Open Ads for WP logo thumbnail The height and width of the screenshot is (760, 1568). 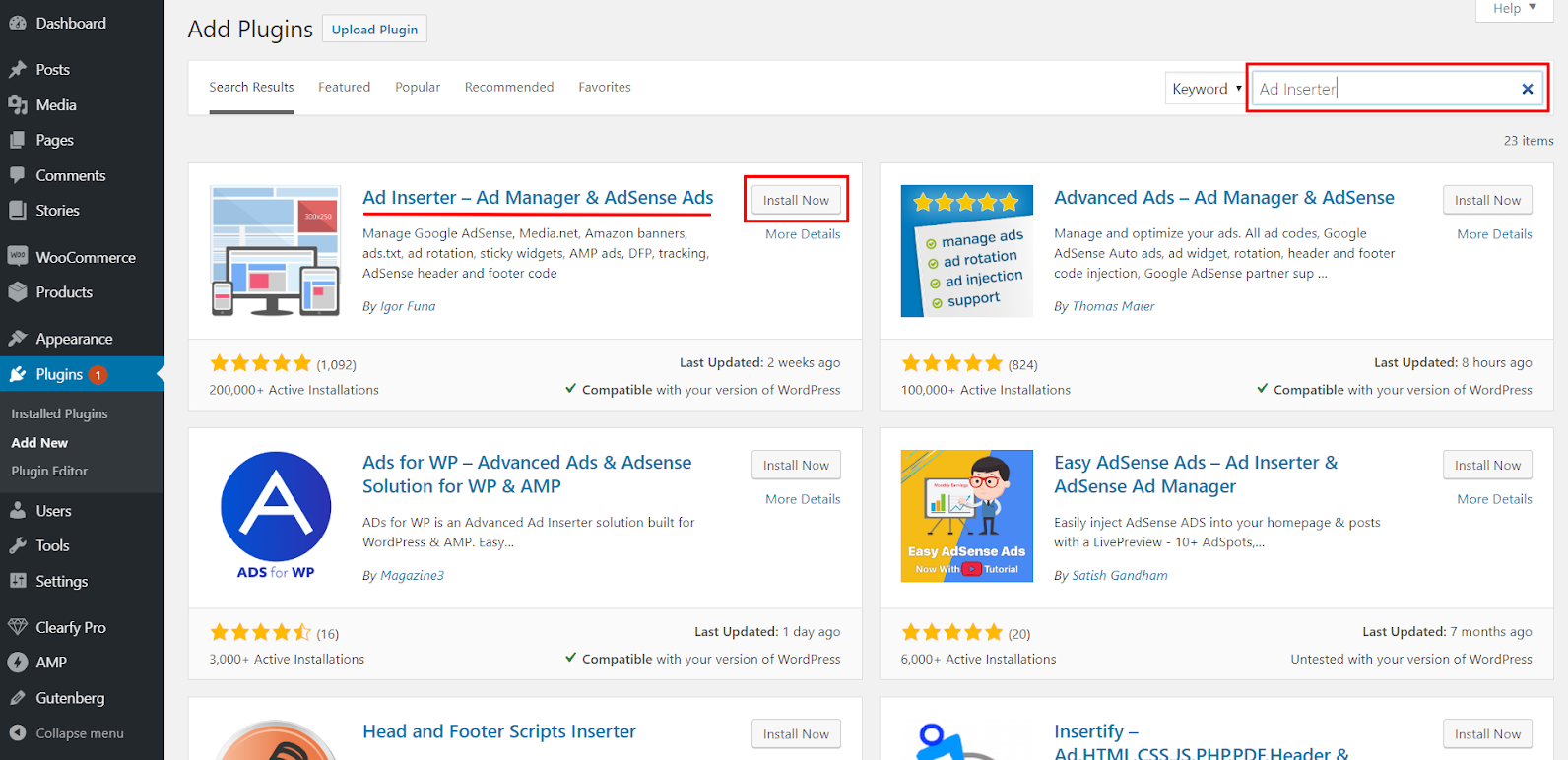(276, 516)
